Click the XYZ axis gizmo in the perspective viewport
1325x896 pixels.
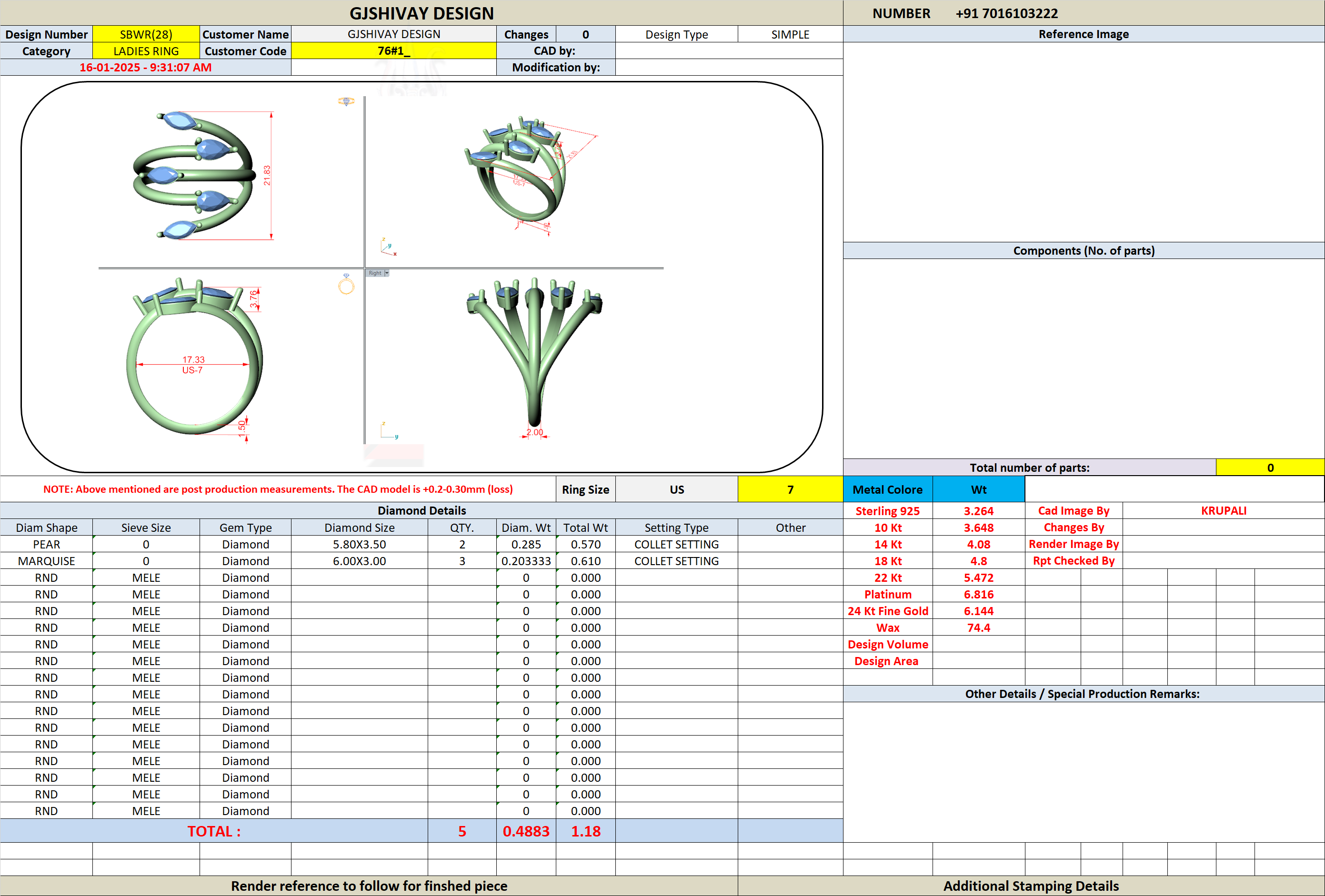388,247
